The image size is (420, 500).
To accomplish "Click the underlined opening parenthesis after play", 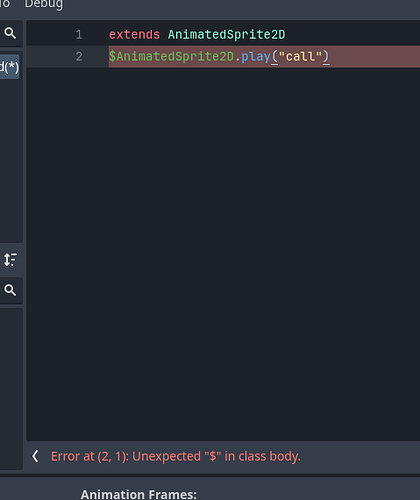I will 274,57.
